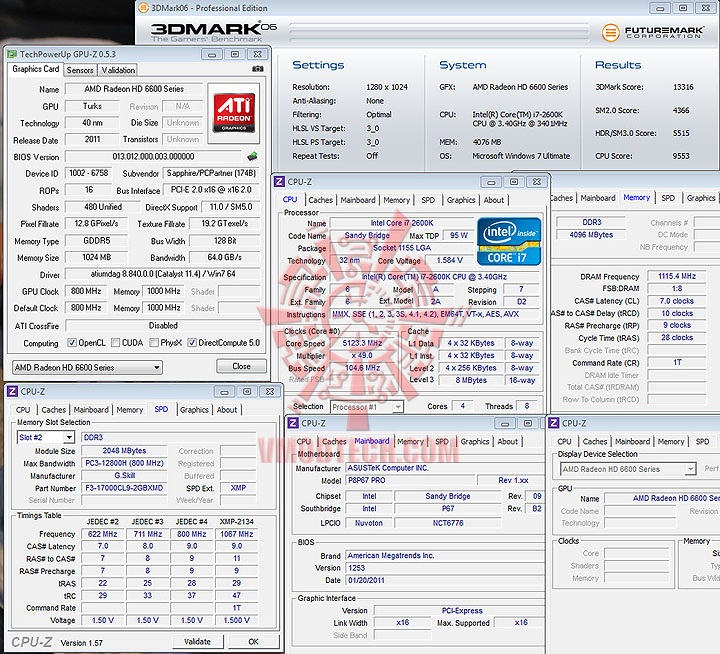Click the TechPowerUp GPU-Z title bar icon
This screenshot has width=720, height=654.
click(x=11, y=54)
